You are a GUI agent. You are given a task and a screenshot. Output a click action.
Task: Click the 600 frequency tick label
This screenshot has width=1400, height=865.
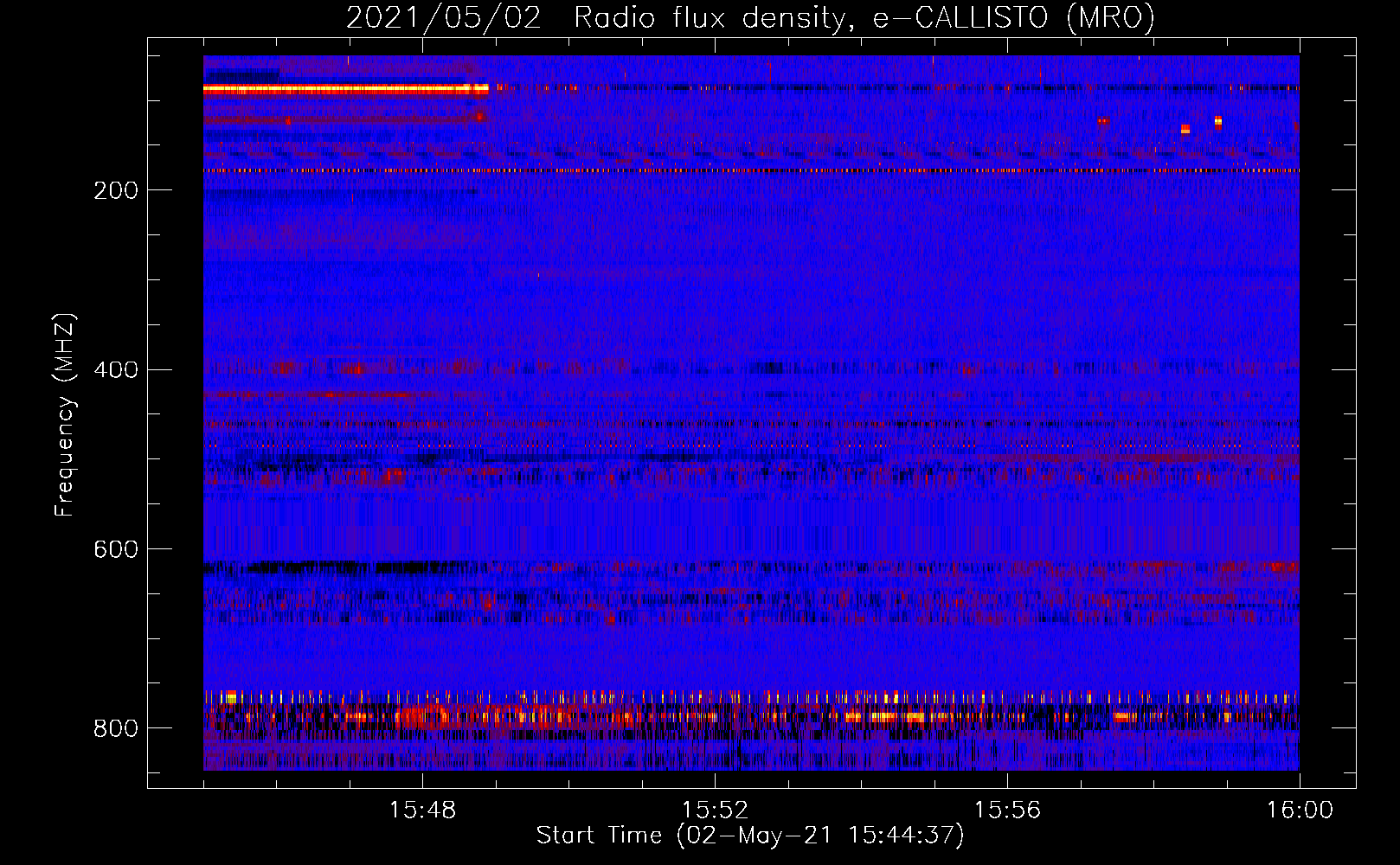[x=116, y=550]
